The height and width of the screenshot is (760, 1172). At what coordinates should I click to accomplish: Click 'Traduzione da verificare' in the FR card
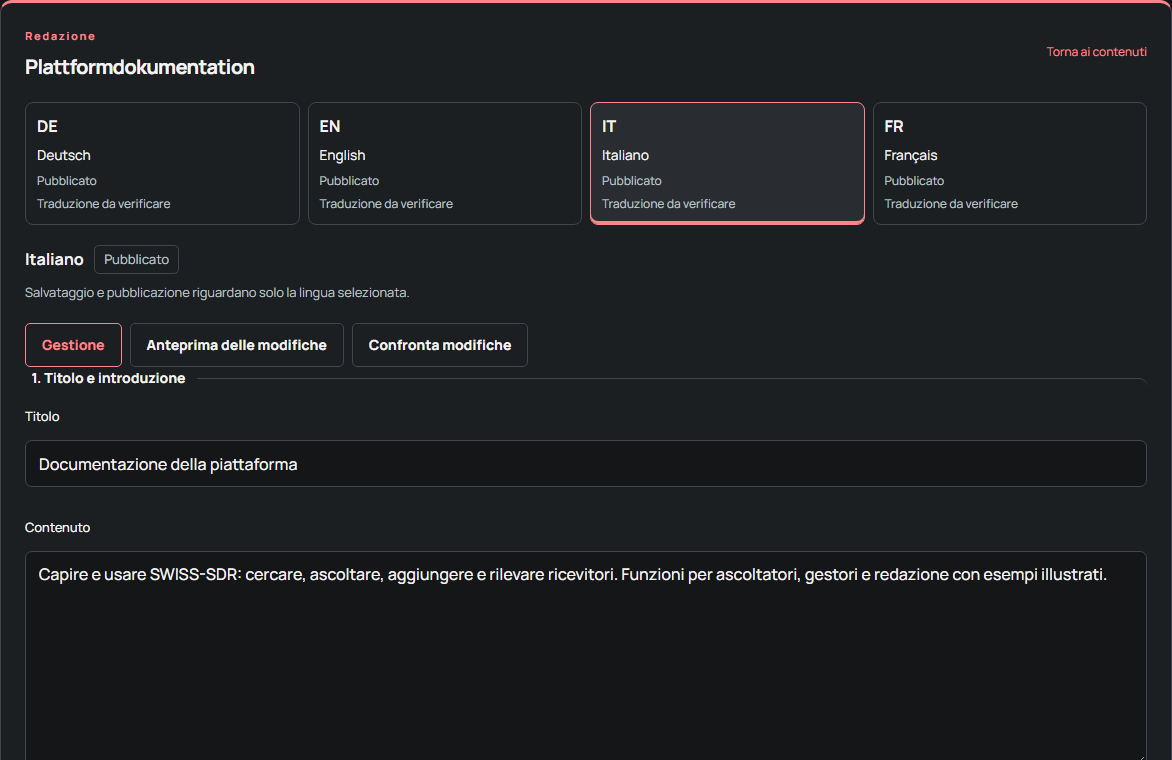pos(951,204)
